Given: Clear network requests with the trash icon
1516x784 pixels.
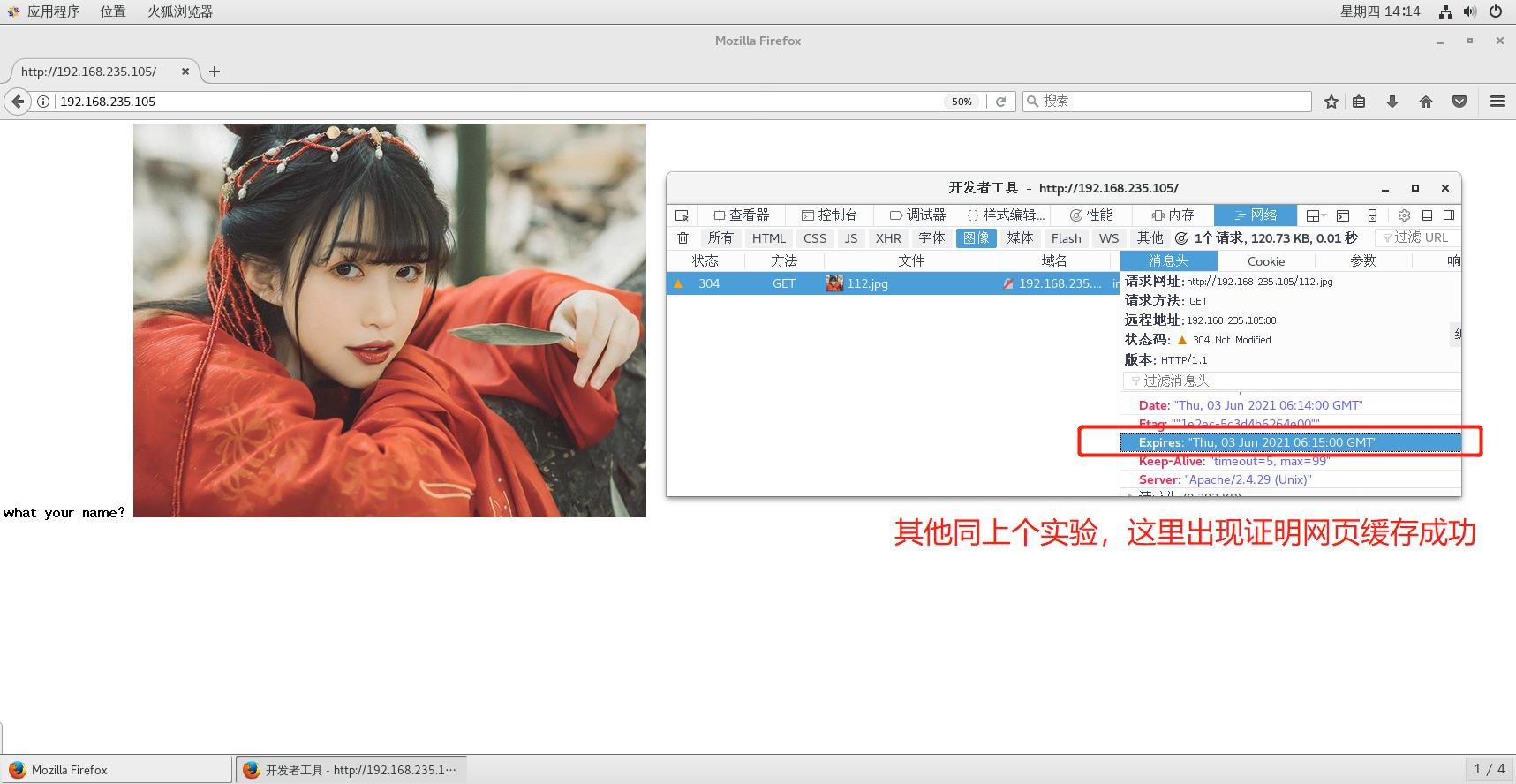Looking at the screenshot, I should (x=683, y=238).
